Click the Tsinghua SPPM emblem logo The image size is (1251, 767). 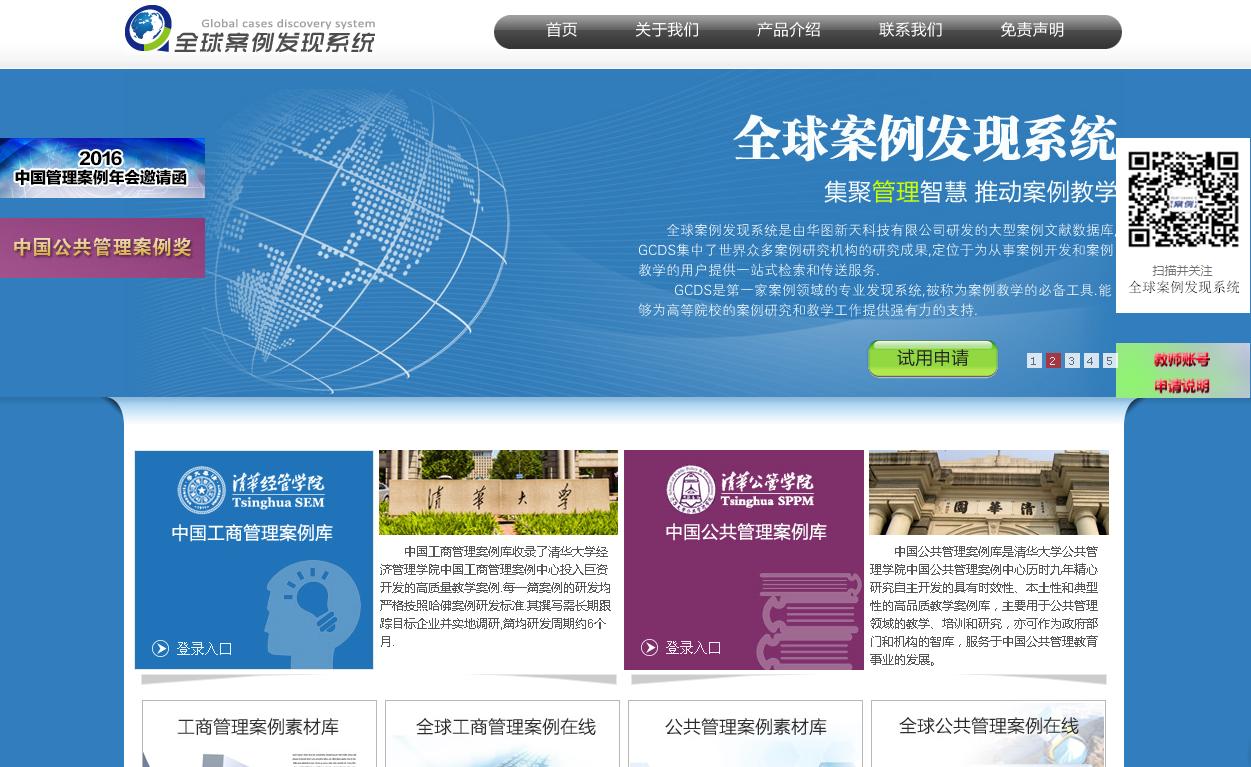[691, 491]
